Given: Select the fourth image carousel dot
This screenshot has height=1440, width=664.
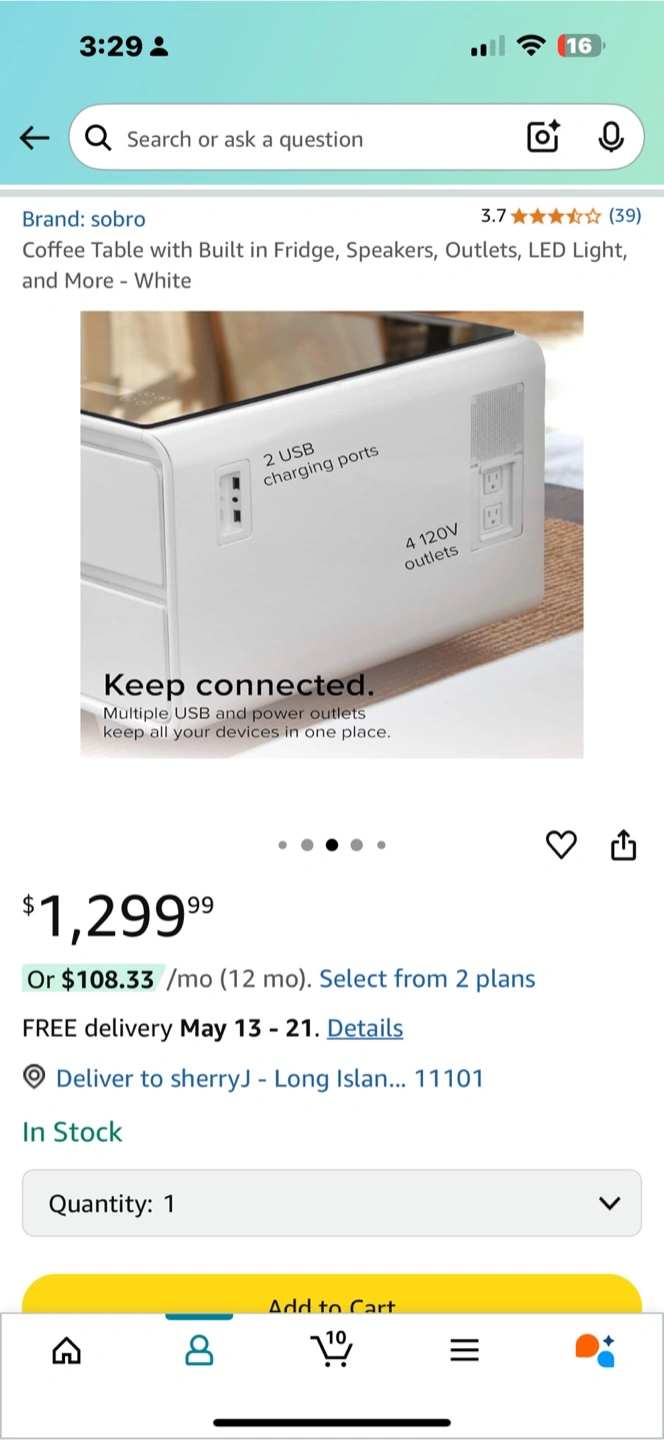Looking at the screenshot, I should pos(356,845).
